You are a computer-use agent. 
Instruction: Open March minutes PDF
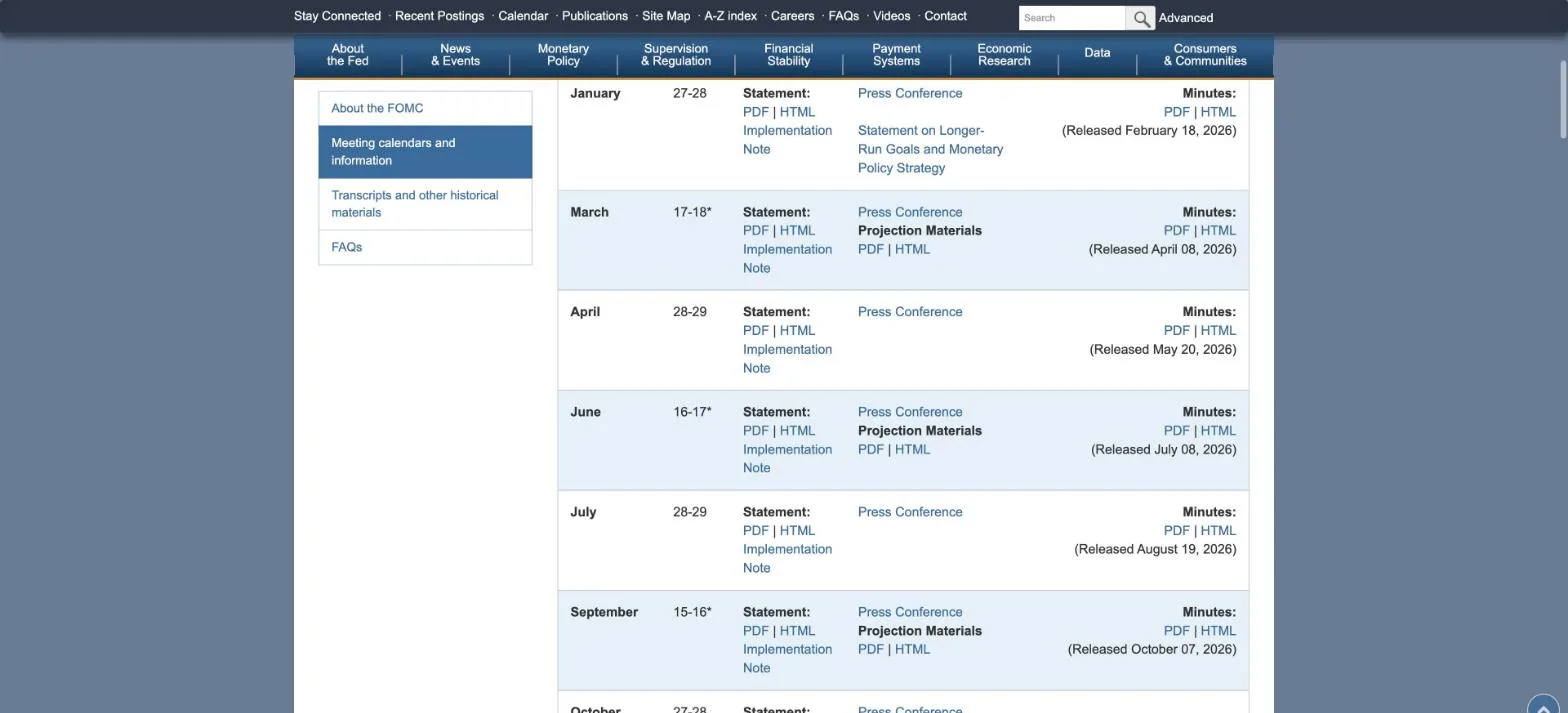coord(1176,231)
